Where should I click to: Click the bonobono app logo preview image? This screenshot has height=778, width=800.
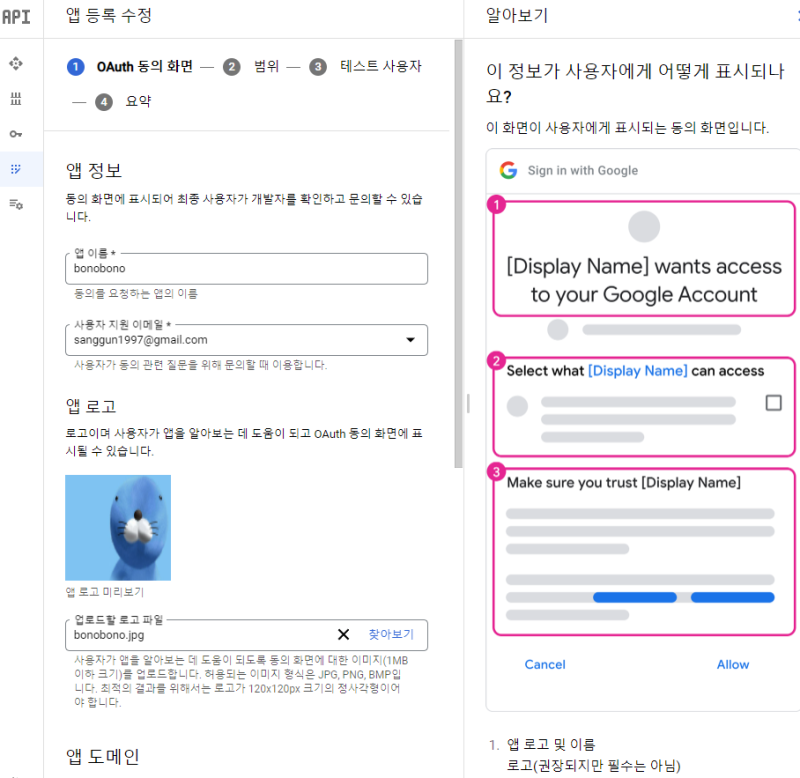[118, 528]
